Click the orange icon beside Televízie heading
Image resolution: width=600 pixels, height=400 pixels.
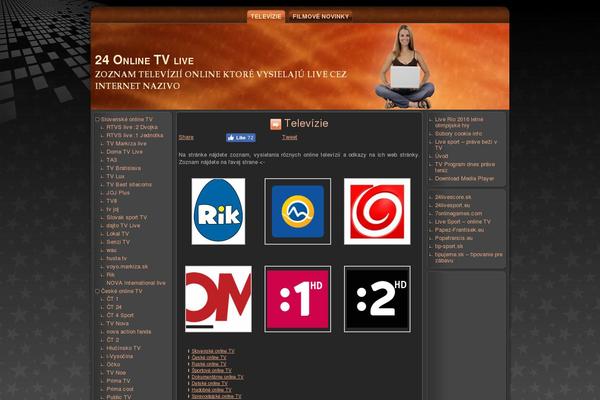point(276,124)
